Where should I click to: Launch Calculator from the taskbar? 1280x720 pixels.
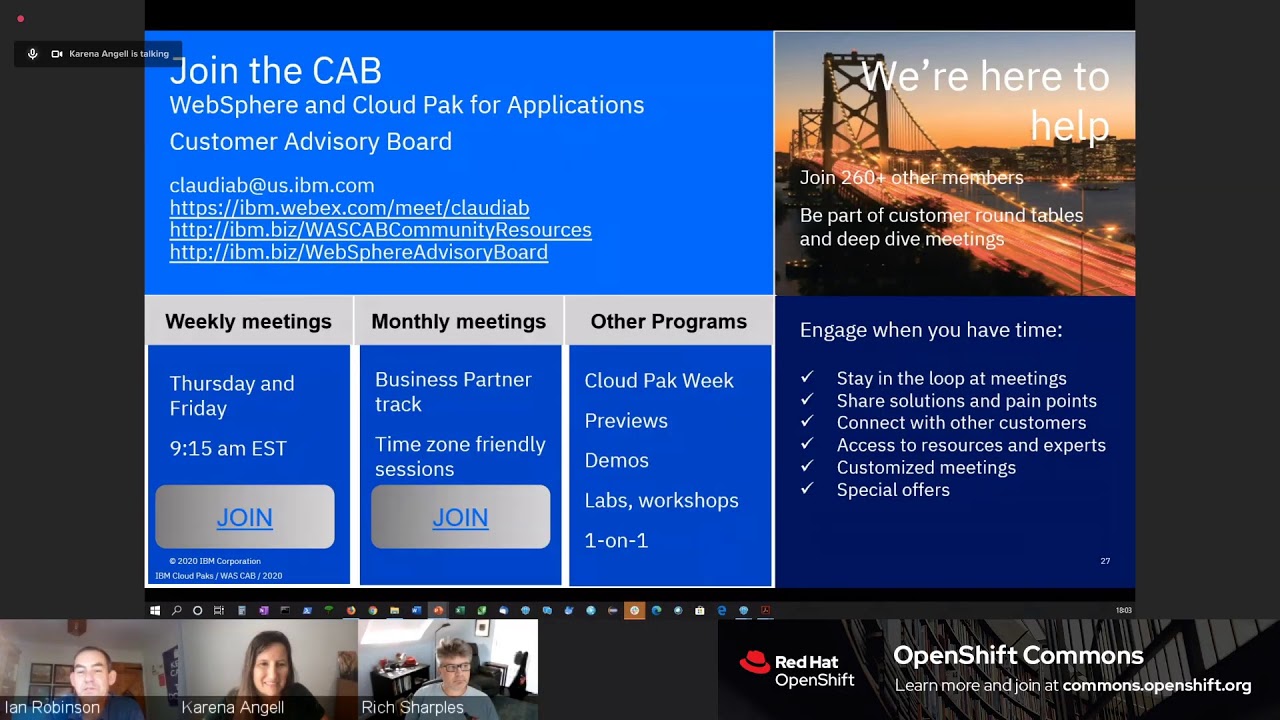[x=242, y=610]
